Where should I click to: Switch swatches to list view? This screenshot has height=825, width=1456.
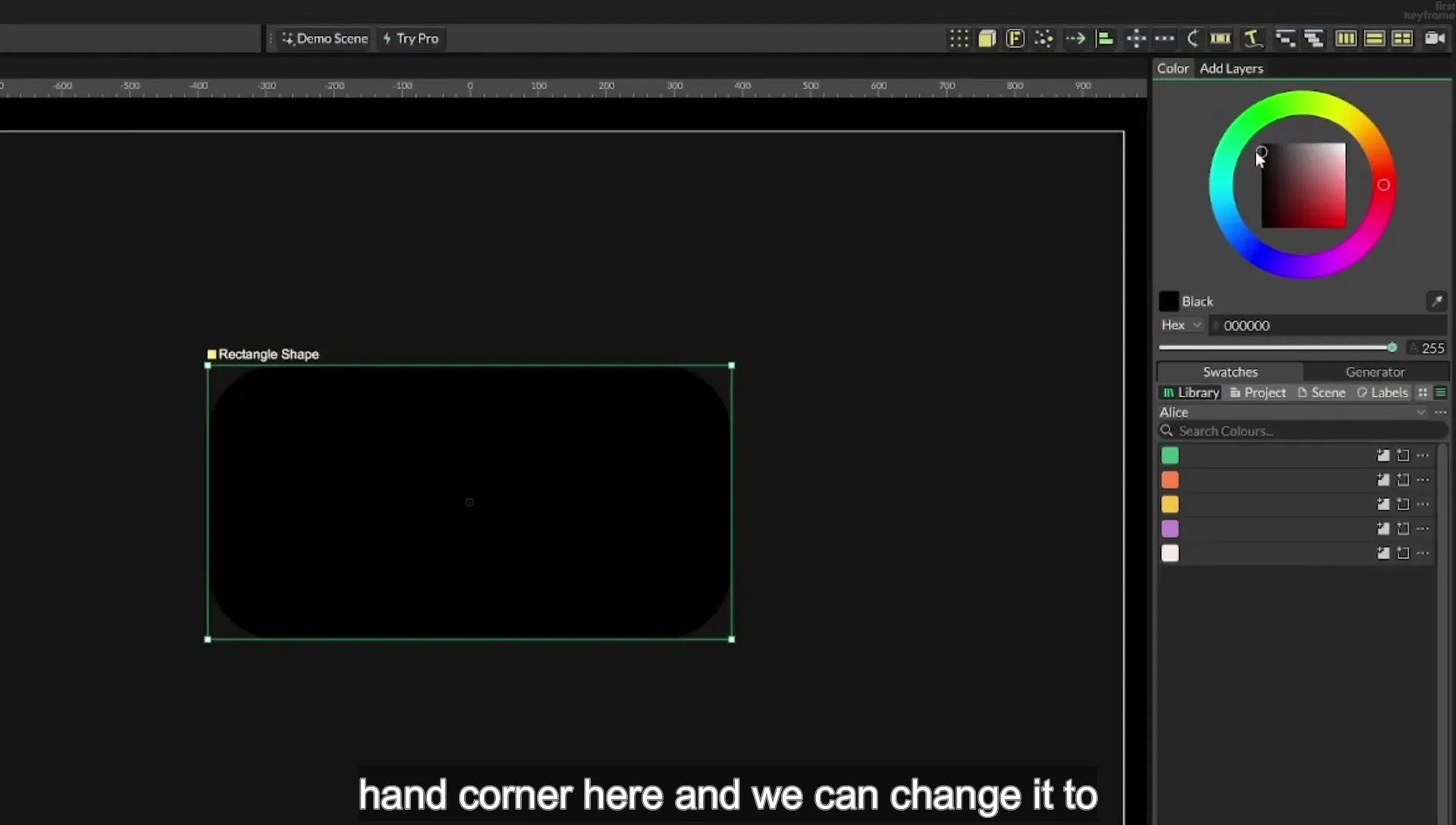(x=1440, y=392)
